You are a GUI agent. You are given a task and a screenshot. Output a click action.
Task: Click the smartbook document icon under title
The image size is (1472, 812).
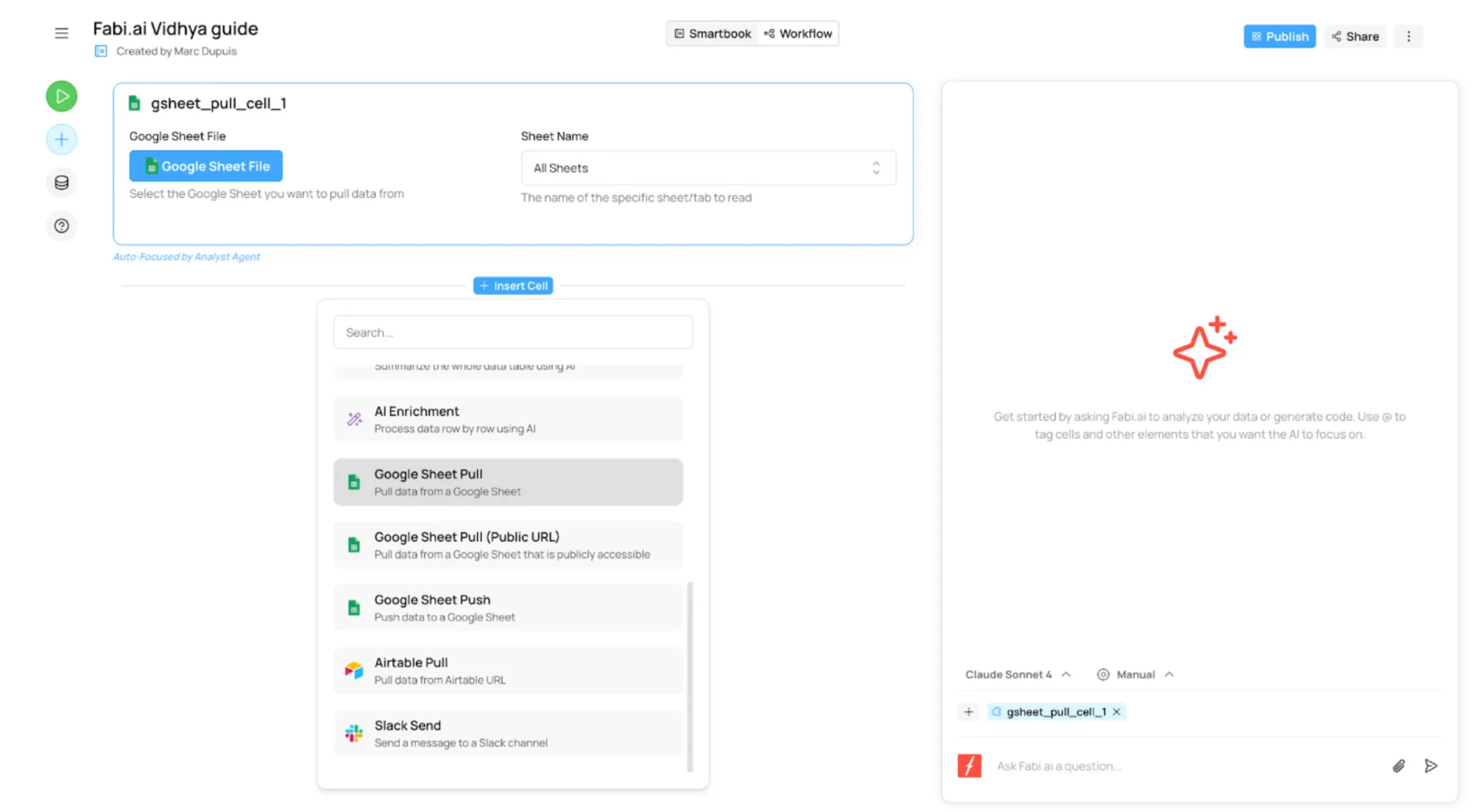pos(101,51)
